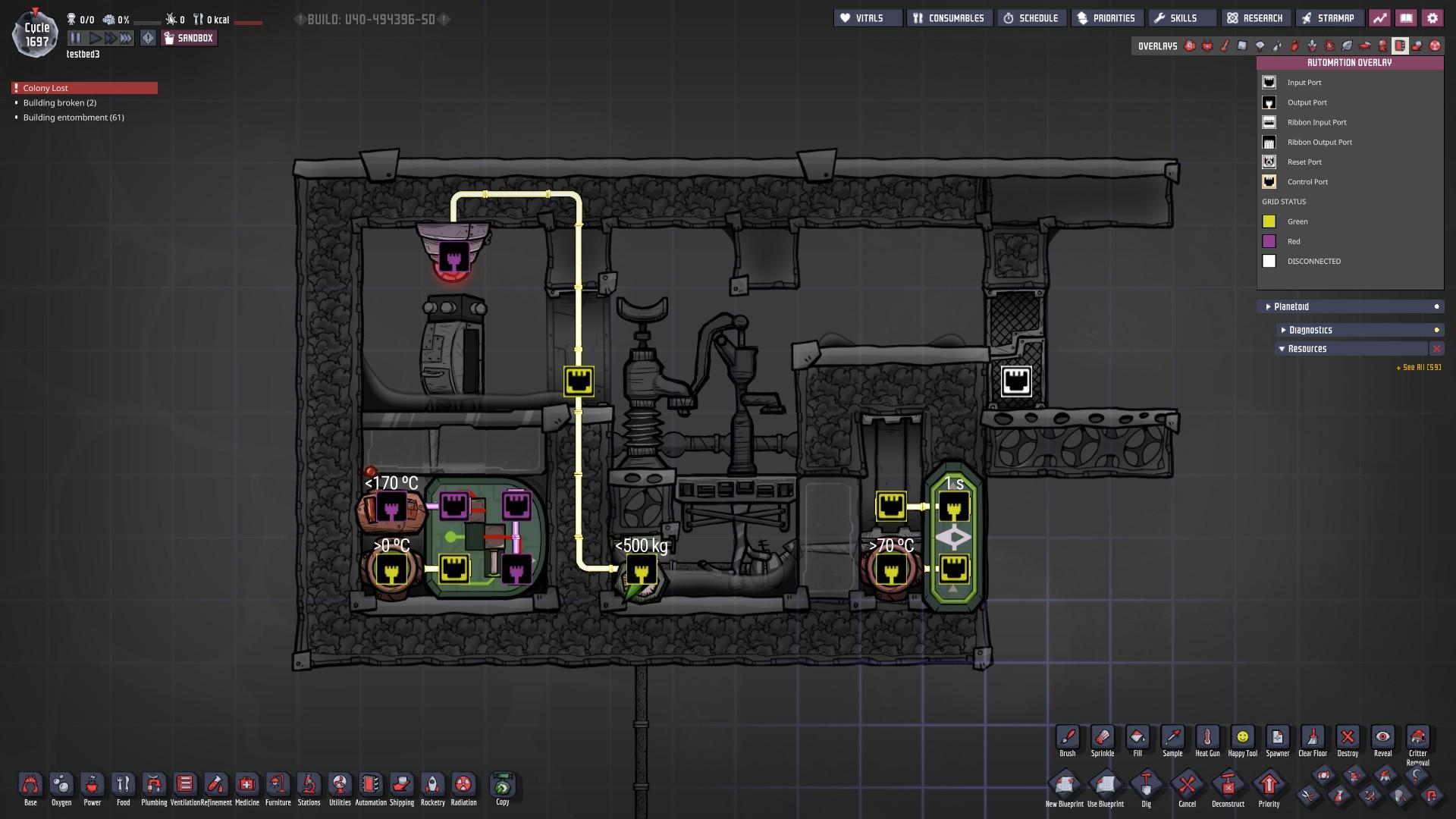This screenshot has width=1456, height=819.
Task: Pause the game with pause button
Action: [75, 38]
